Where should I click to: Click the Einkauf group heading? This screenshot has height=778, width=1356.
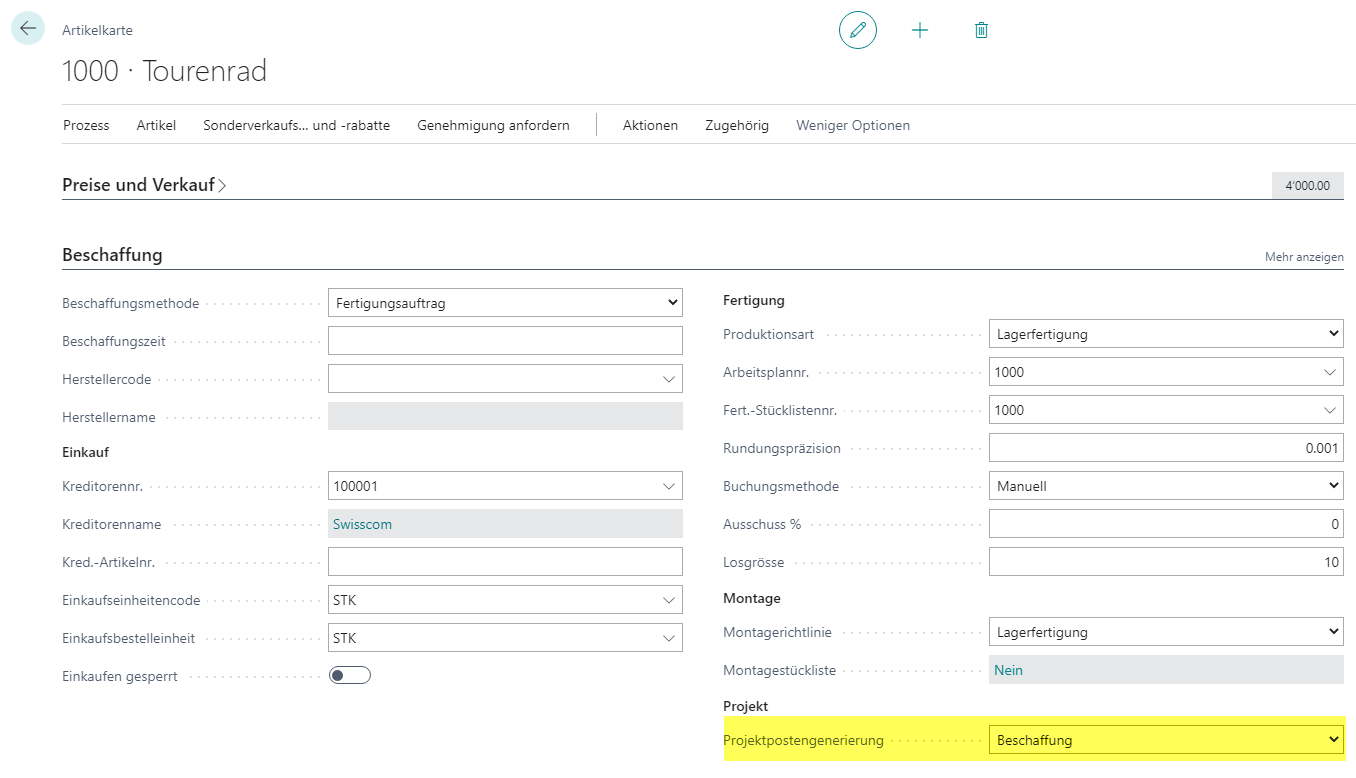tap(85, 452)
